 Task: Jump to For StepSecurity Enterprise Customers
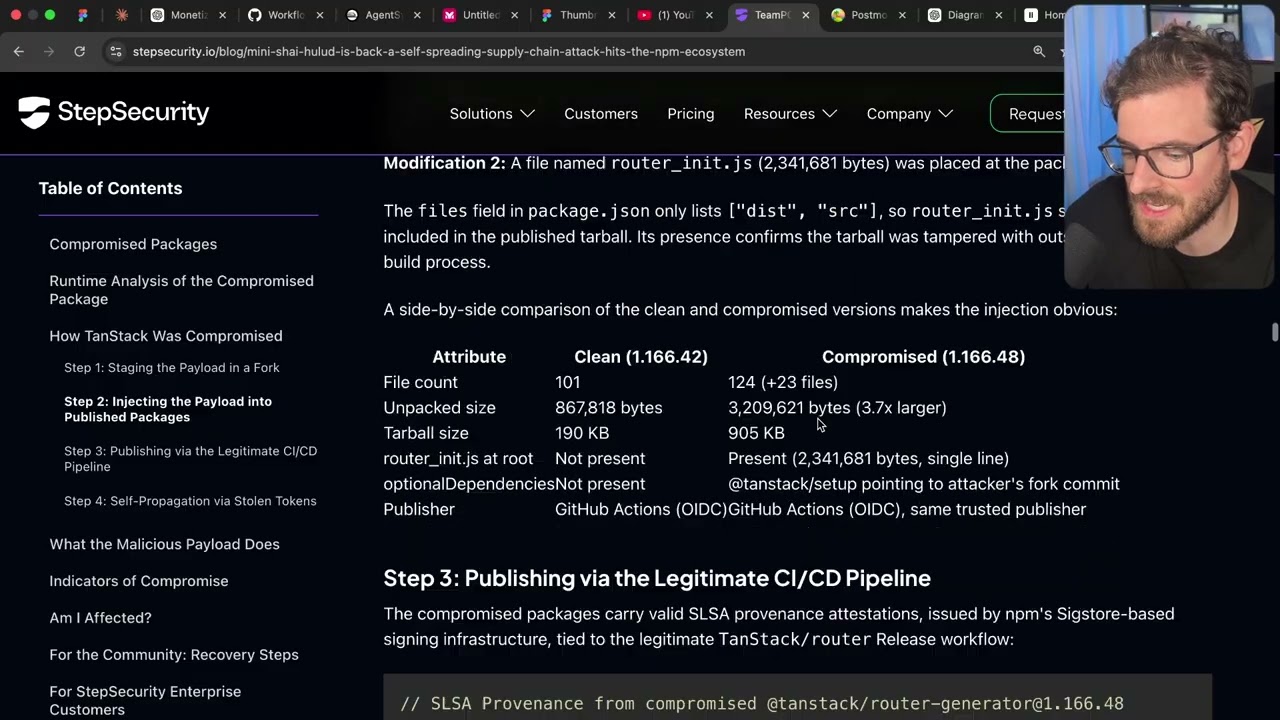point(145,700)
